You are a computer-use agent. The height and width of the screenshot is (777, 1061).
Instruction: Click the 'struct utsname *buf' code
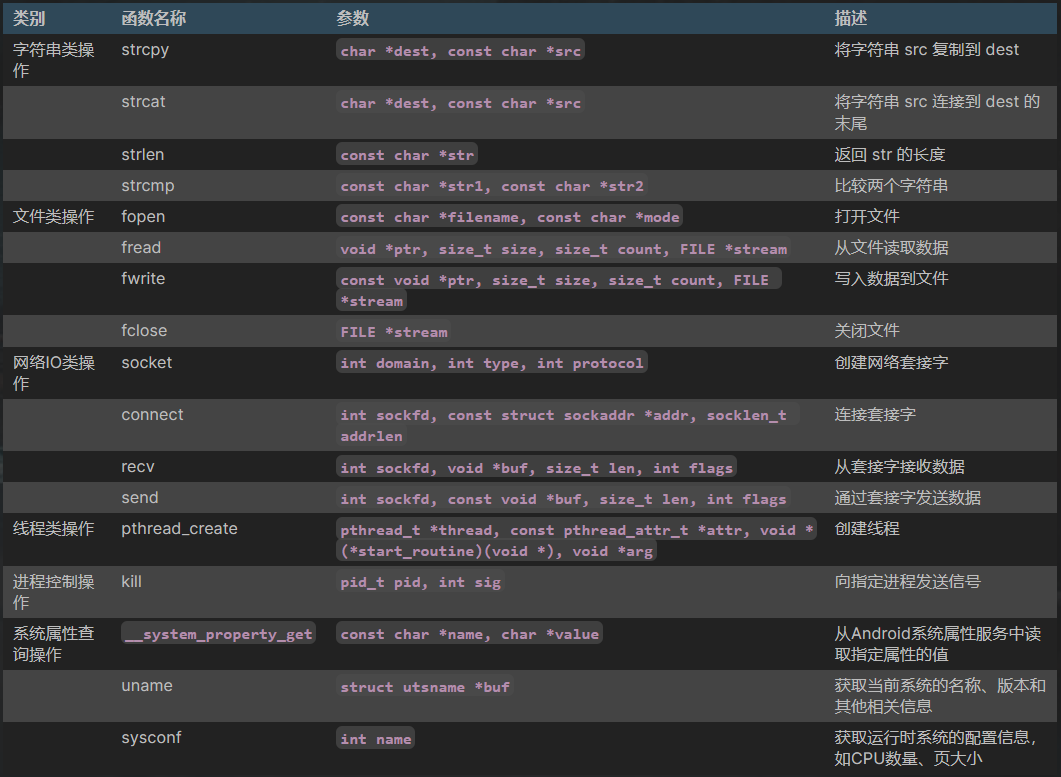425,687
